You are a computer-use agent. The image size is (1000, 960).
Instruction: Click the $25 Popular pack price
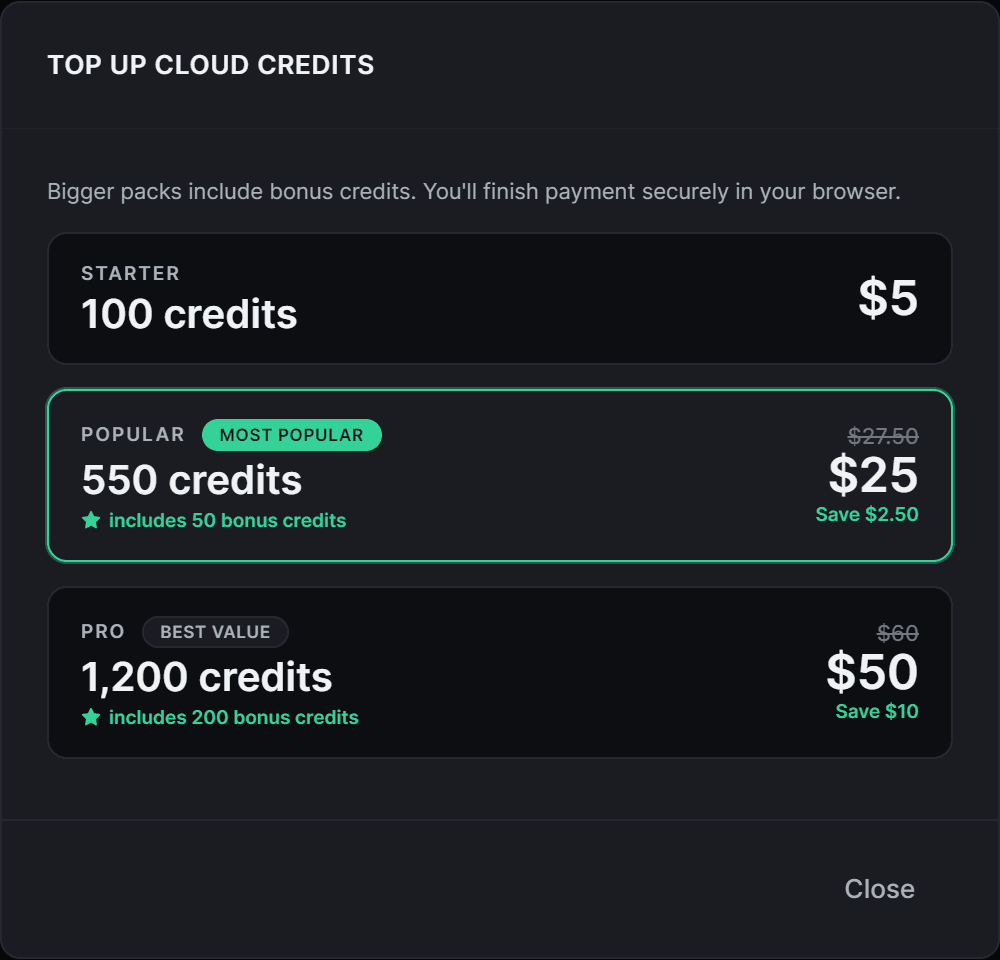tap(873, 475)
